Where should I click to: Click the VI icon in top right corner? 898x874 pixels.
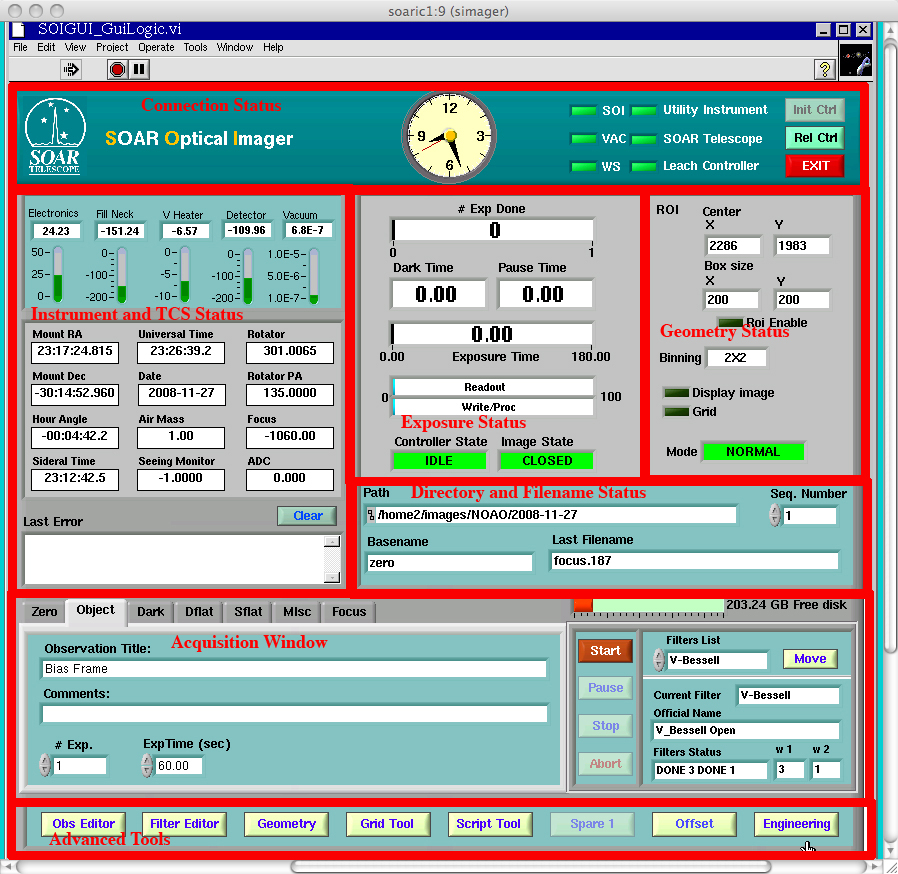point(856,62)
